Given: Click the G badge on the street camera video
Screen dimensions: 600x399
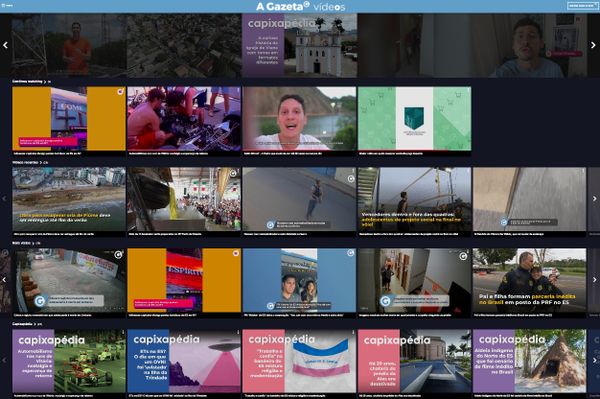Looking at the screenshot, I should coord(118,254).
